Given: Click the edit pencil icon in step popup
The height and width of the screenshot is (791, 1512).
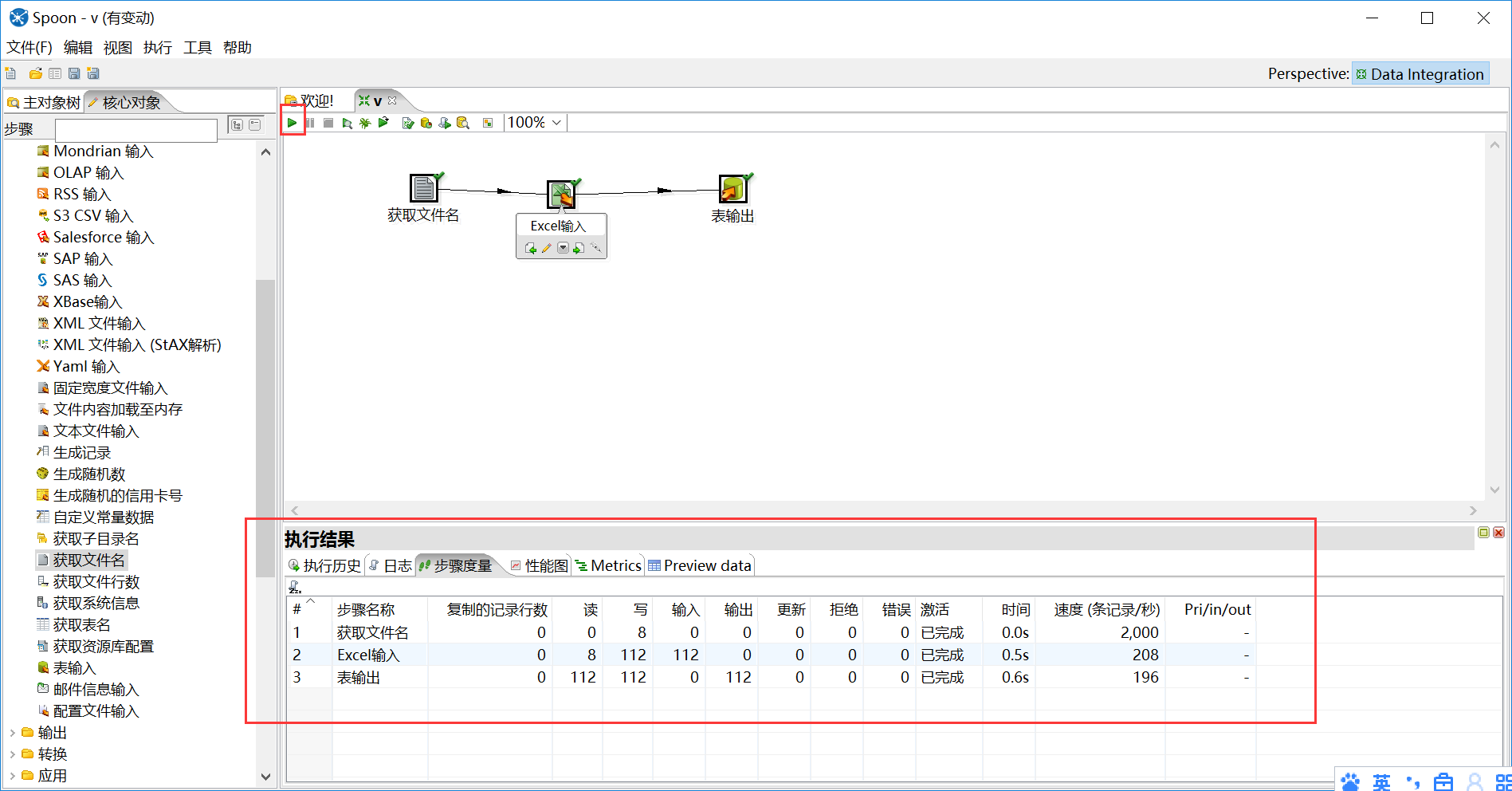Looking at the screenshot, I should (547, 248).
